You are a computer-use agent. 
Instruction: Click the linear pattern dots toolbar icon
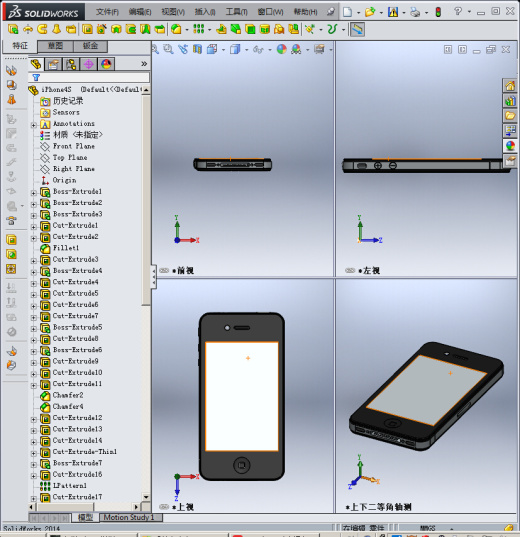tap(199, 29)
